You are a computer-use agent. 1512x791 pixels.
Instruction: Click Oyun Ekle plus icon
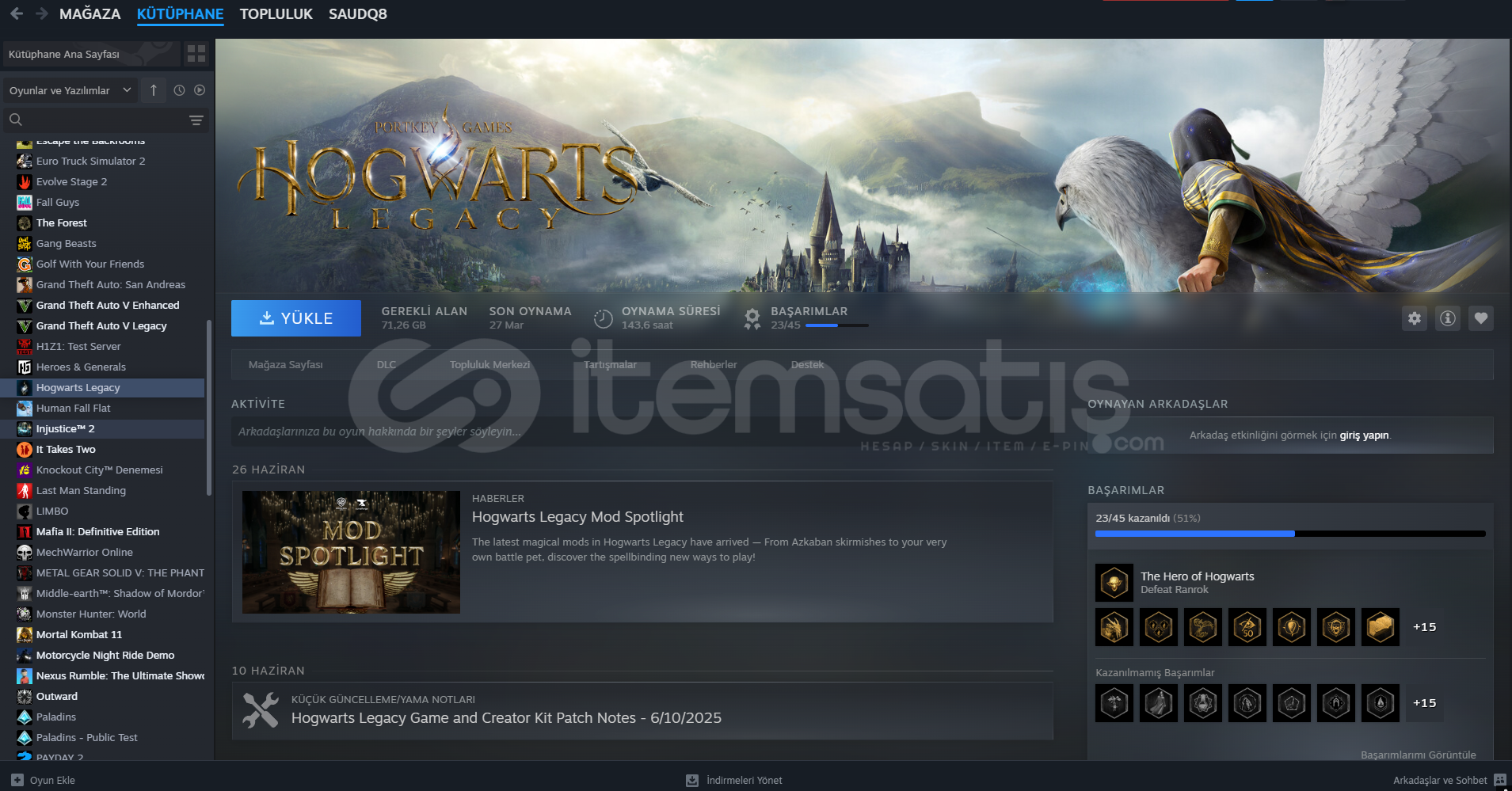click(x=17, y=780)
